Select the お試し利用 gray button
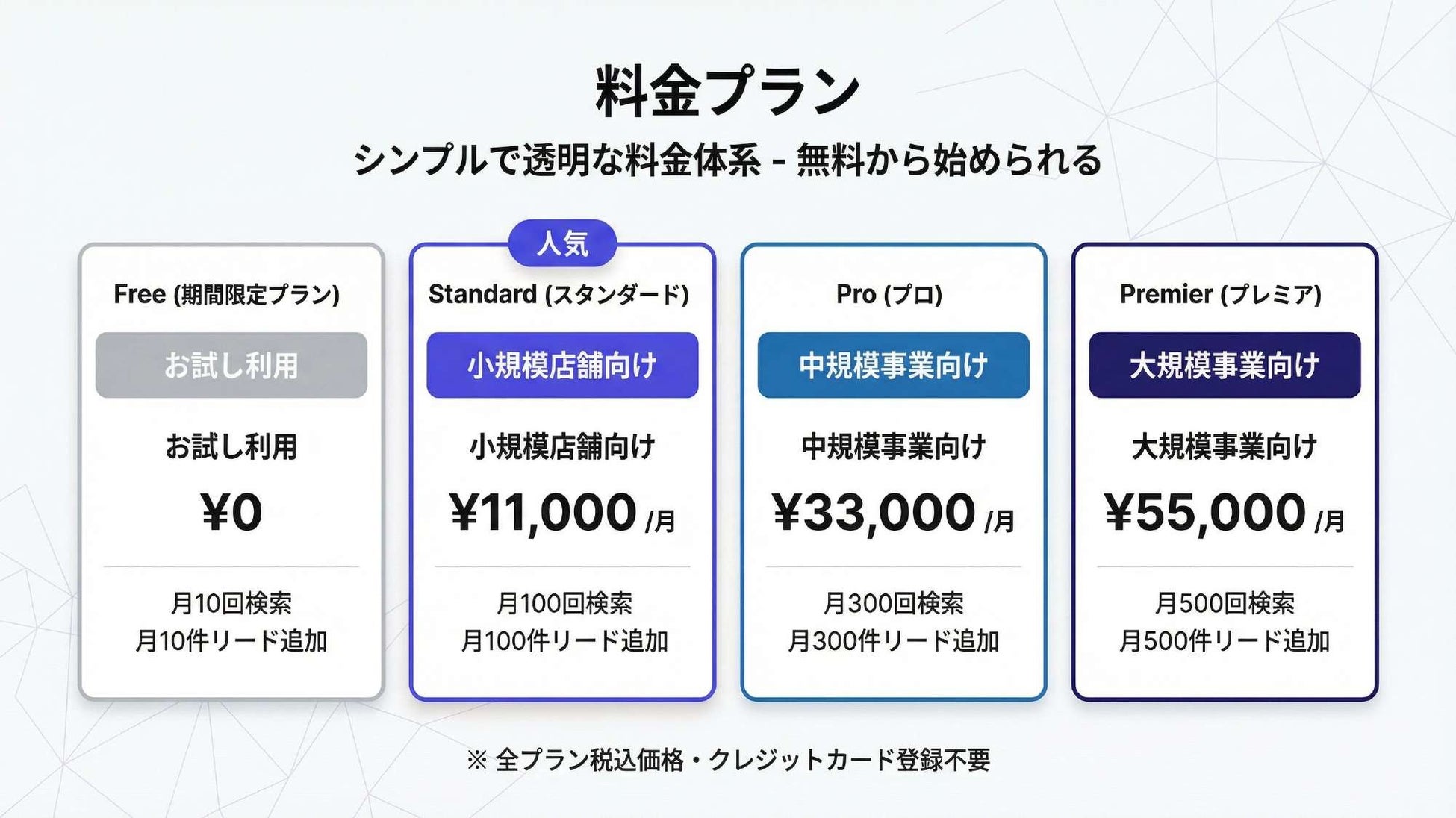Viewport: 1456px width, 818px height. point(231,365)
